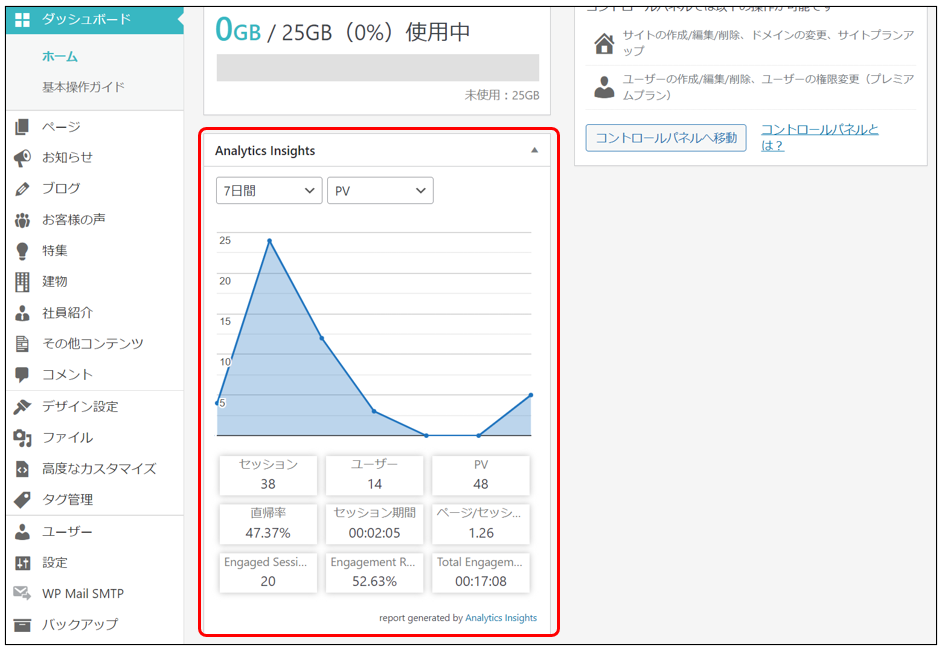Click the コントロールパネルへ移動 button
The image size is (943, 652).
click(666, 138)
